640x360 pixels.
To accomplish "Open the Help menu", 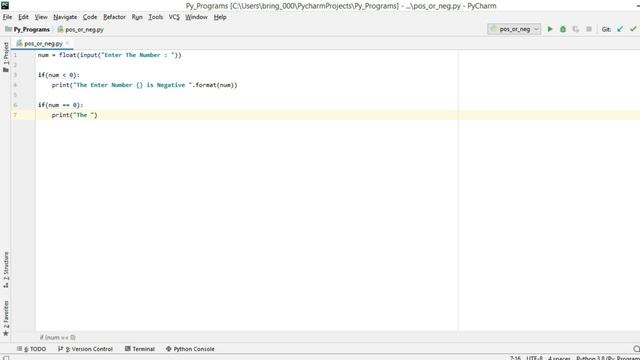I will (x=220, y=17).
